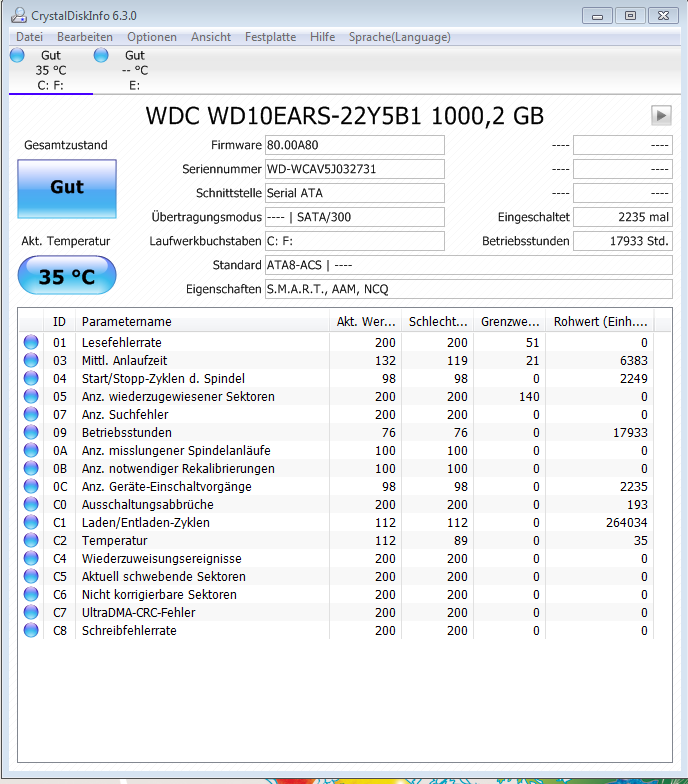The height and width of the screenshot is (784, 688).
Task: Click status orb for Betriebsstunden row 09
Action: point(31,432)
